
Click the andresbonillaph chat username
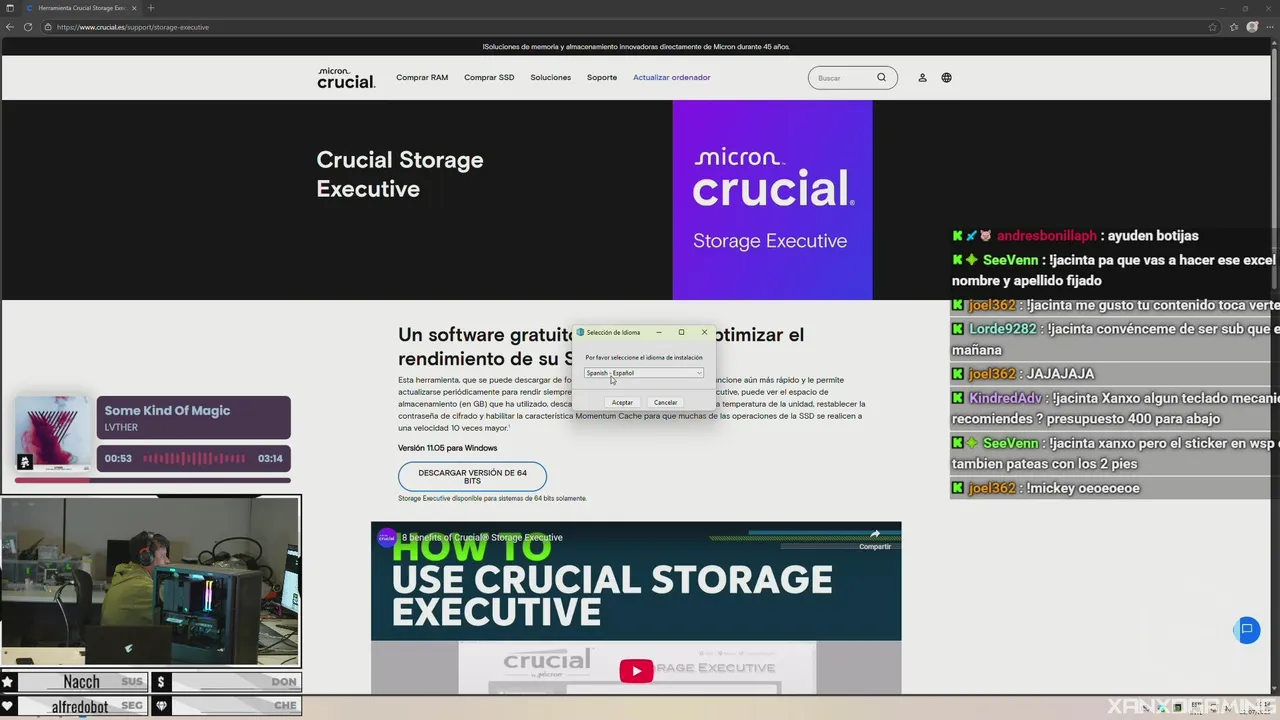[x=1047, y=236]
